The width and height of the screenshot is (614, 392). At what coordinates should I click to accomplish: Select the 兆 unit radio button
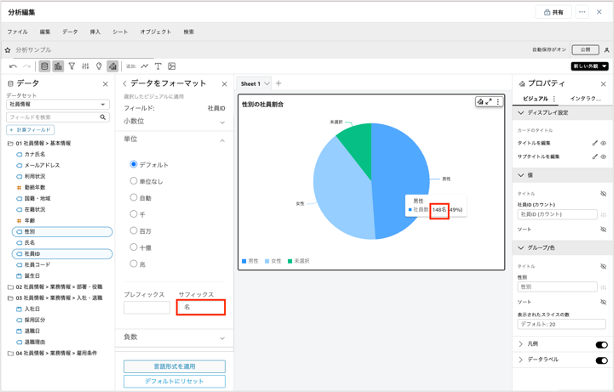coord(134,264)
